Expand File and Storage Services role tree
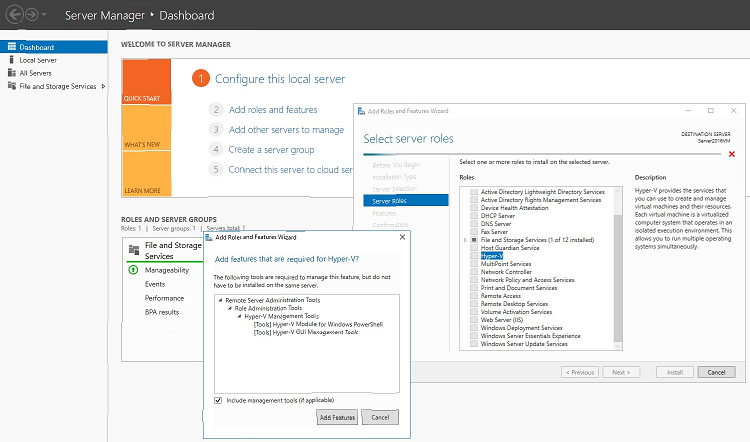 [x=465, y=240]
